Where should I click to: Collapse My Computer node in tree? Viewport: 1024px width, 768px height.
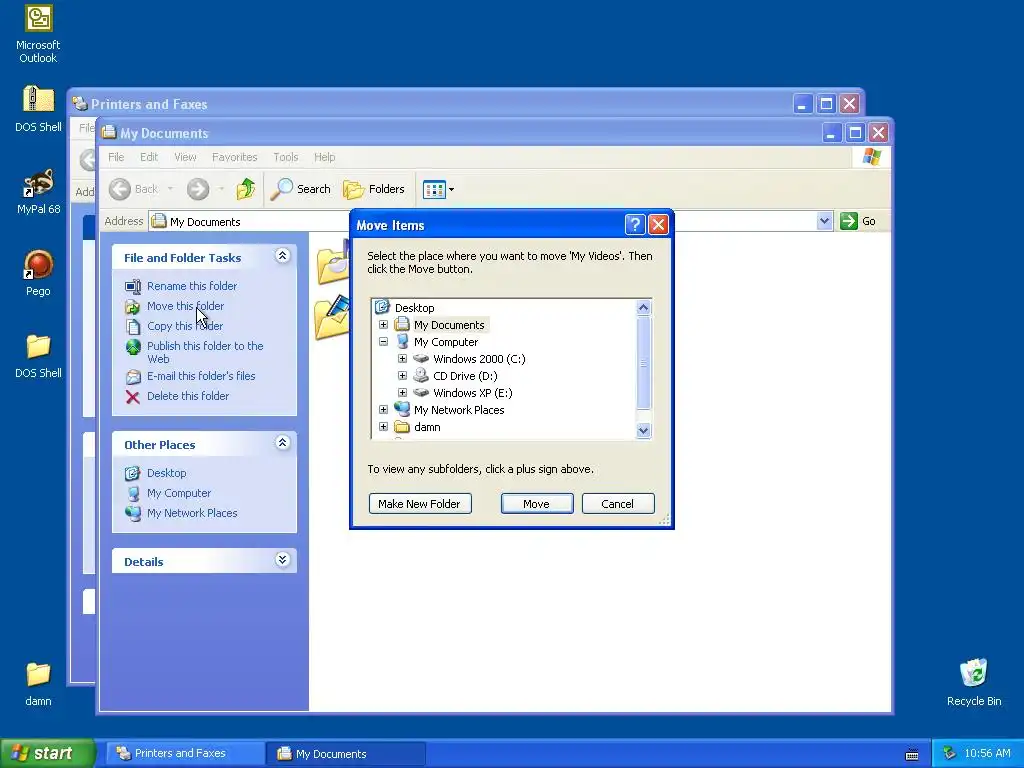tap(383, 342)
